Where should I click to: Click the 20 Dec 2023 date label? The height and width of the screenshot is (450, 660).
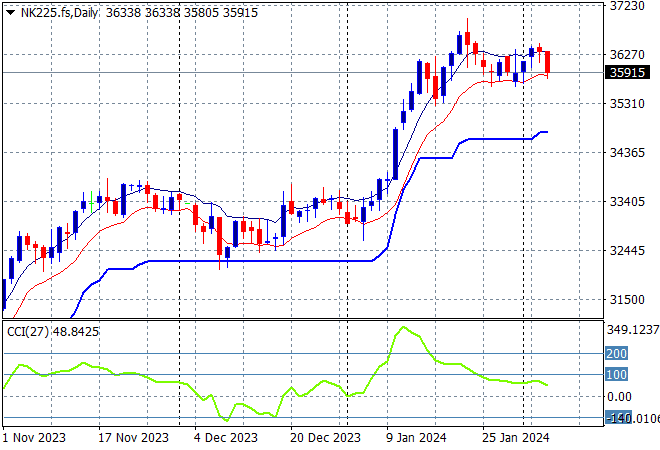point(326,437)
